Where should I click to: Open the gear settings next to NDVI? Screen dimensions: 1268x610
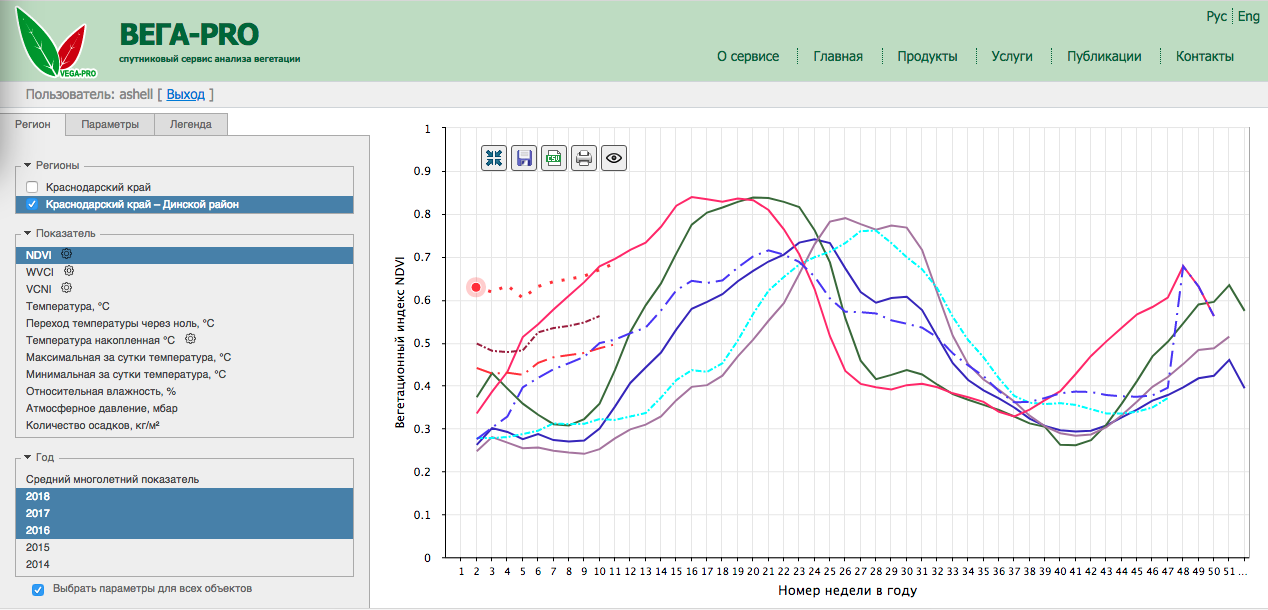(67, 255)
